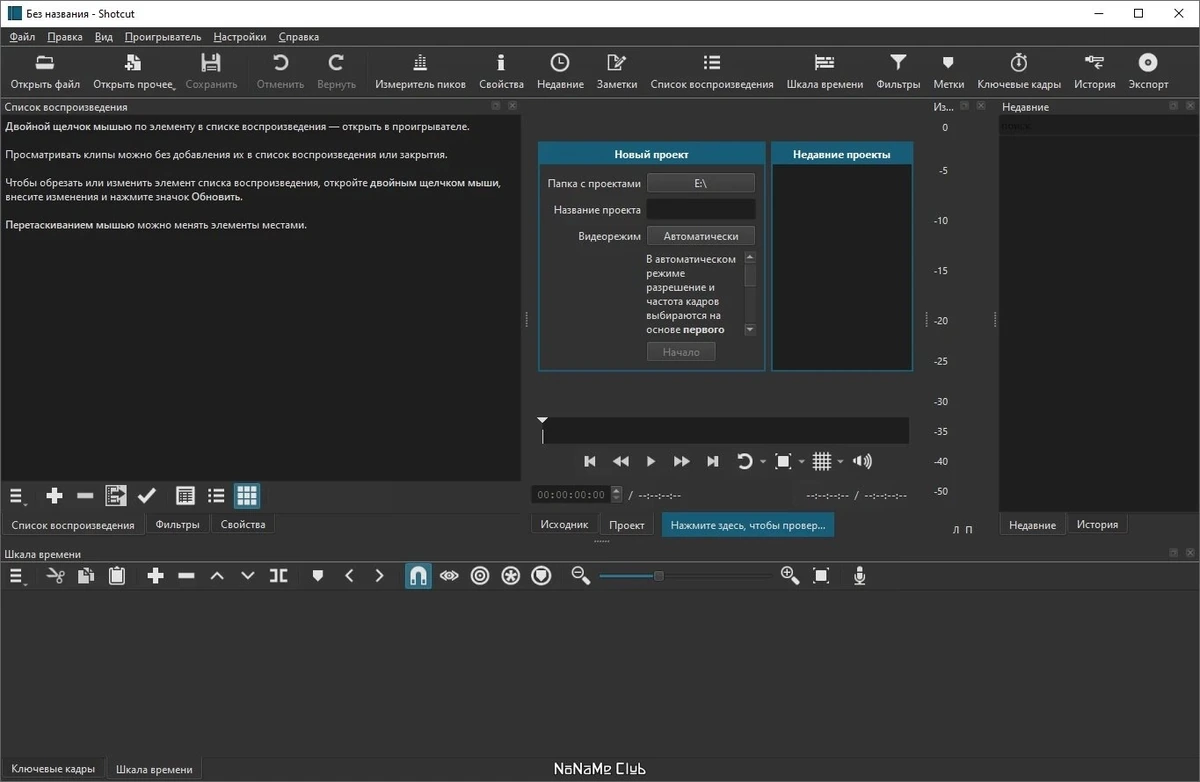Click the Название проекта input field
This screenshot has height=782, width=1200.
[701, 209]
